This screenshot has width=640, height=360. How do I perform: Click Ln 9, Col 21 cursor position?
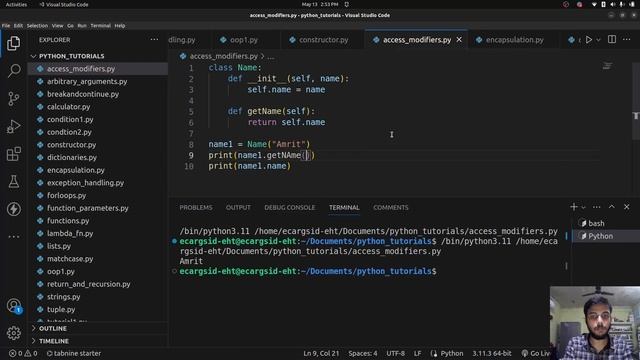click(321, 353)
